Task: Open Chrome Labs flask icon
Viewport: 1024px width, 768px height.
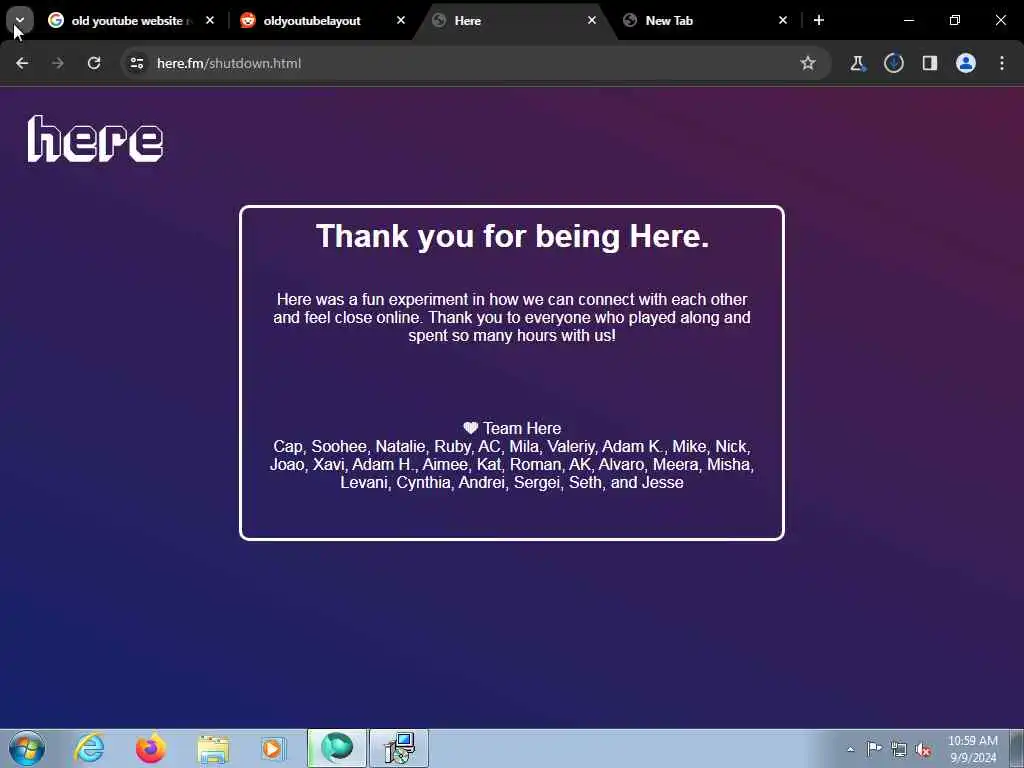Action: [857, 63]
